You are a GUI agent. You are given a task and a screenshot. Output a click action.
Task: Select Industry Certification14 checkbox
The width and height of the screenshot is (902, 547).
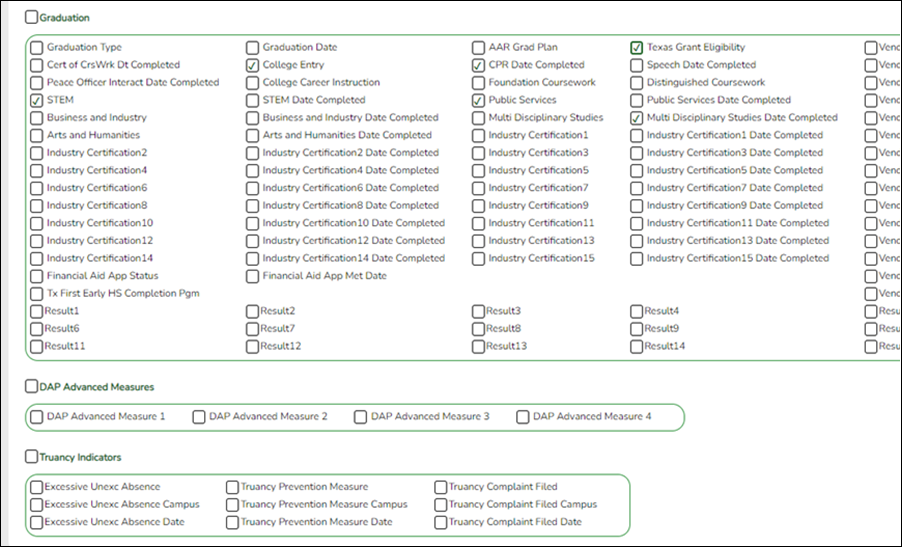coord(37,259)
